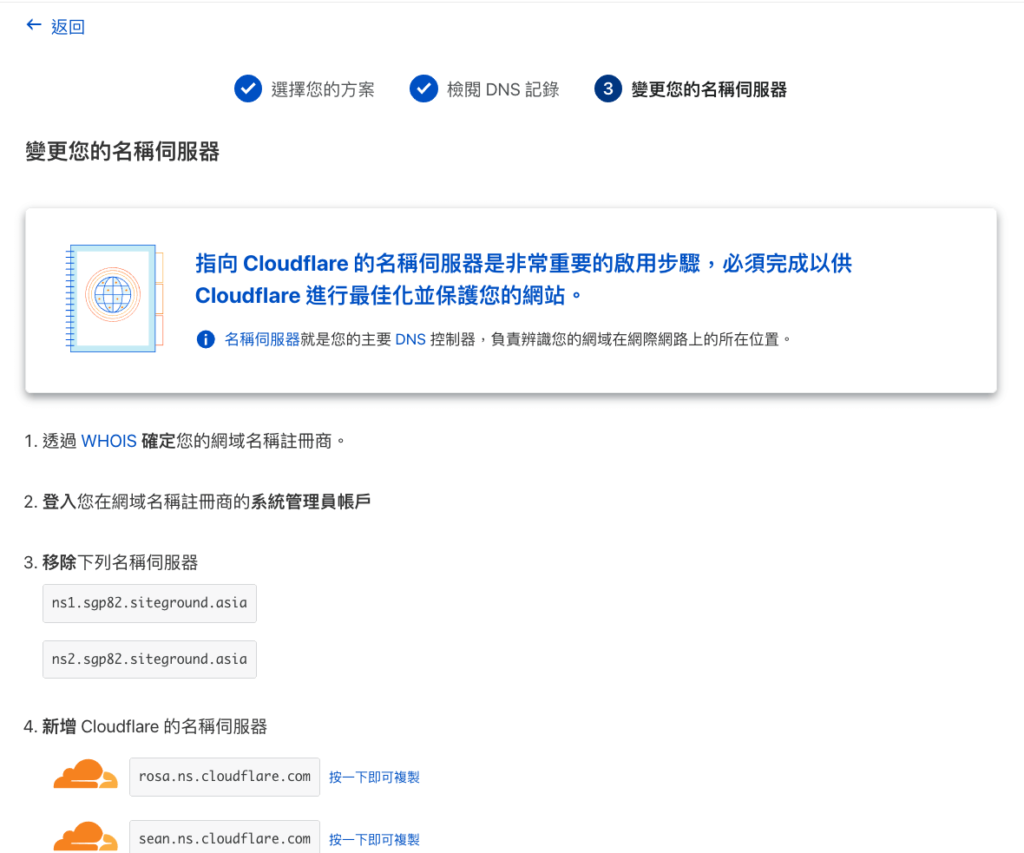Image resolution: width=1024 pixels, height=853 pixels.
Task: Click the back arrow icon
Action: coord(34,25)
